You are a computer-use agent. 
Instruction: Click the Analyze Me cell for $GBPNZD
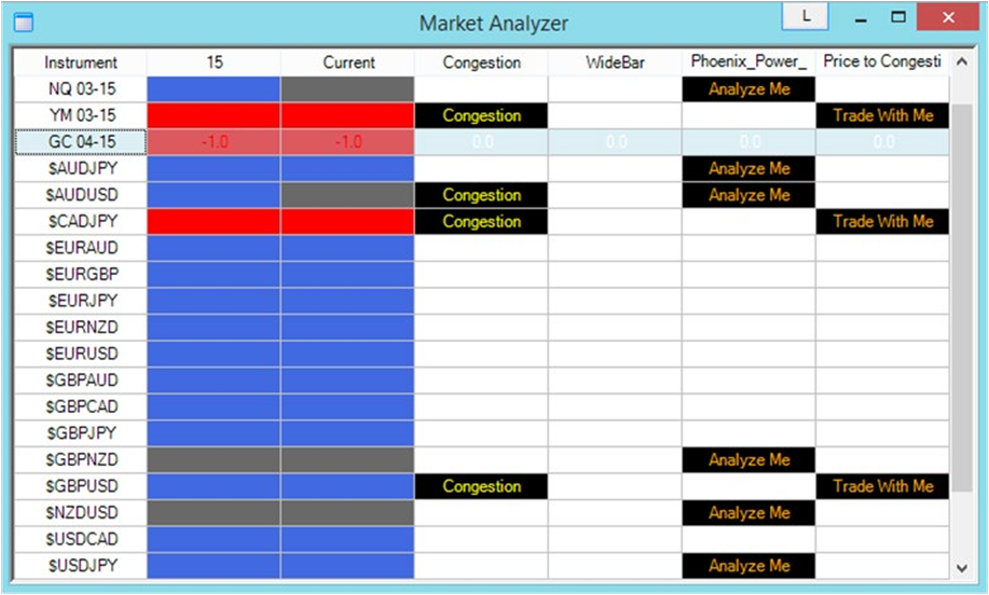(x=749, y=460)
